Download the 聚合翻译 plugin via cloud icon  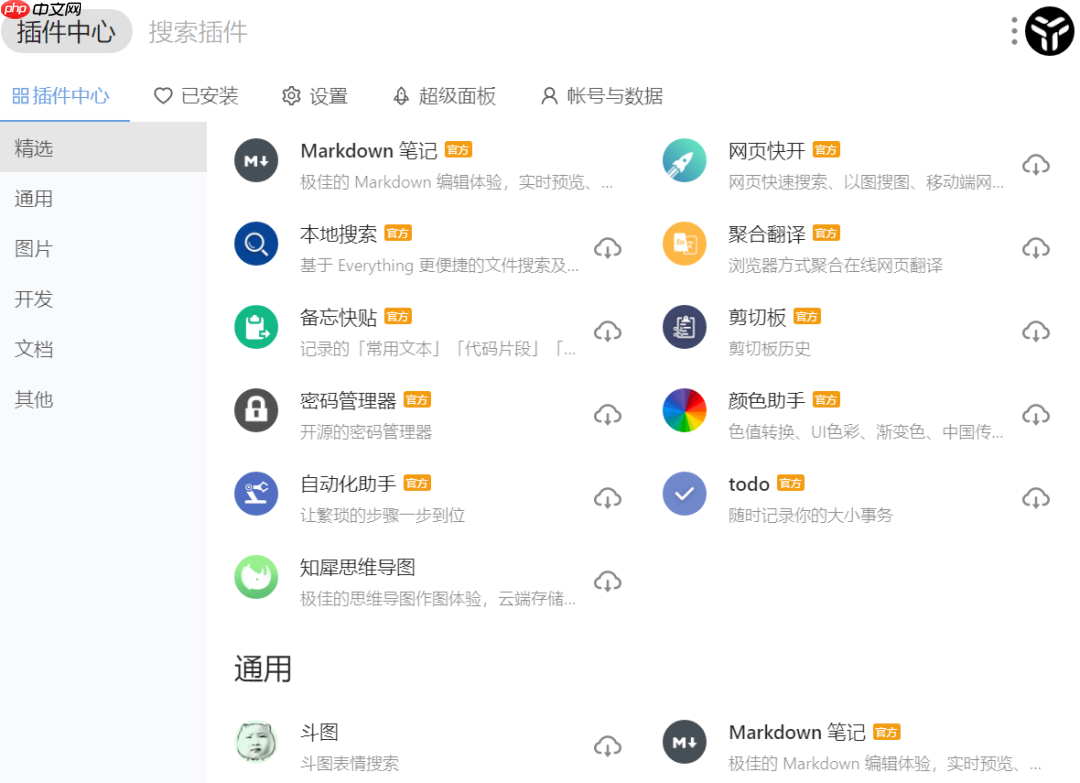(x=1036, y=247)
